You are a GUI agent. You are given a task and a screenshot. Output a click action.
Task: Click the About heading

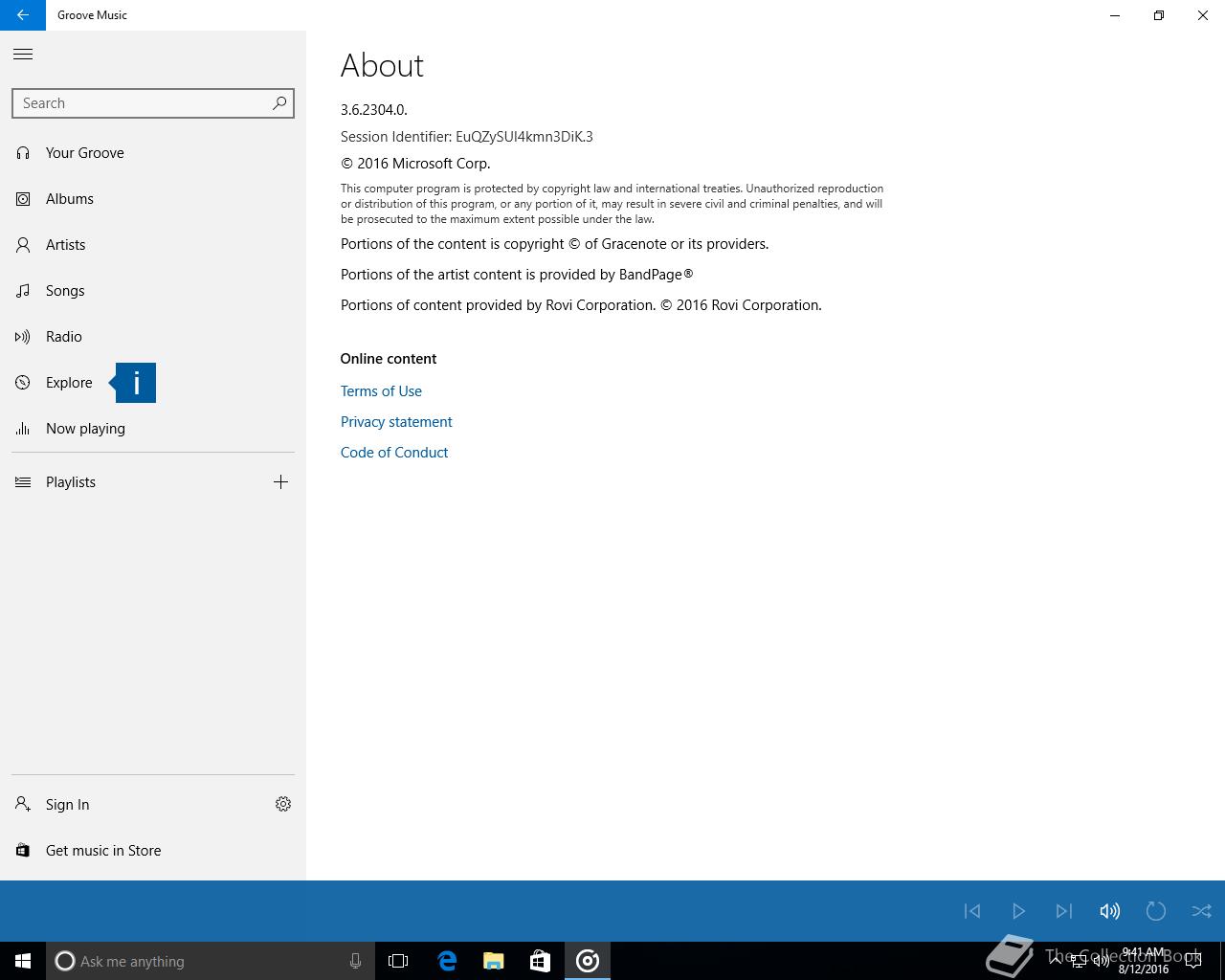coord(382,66)
